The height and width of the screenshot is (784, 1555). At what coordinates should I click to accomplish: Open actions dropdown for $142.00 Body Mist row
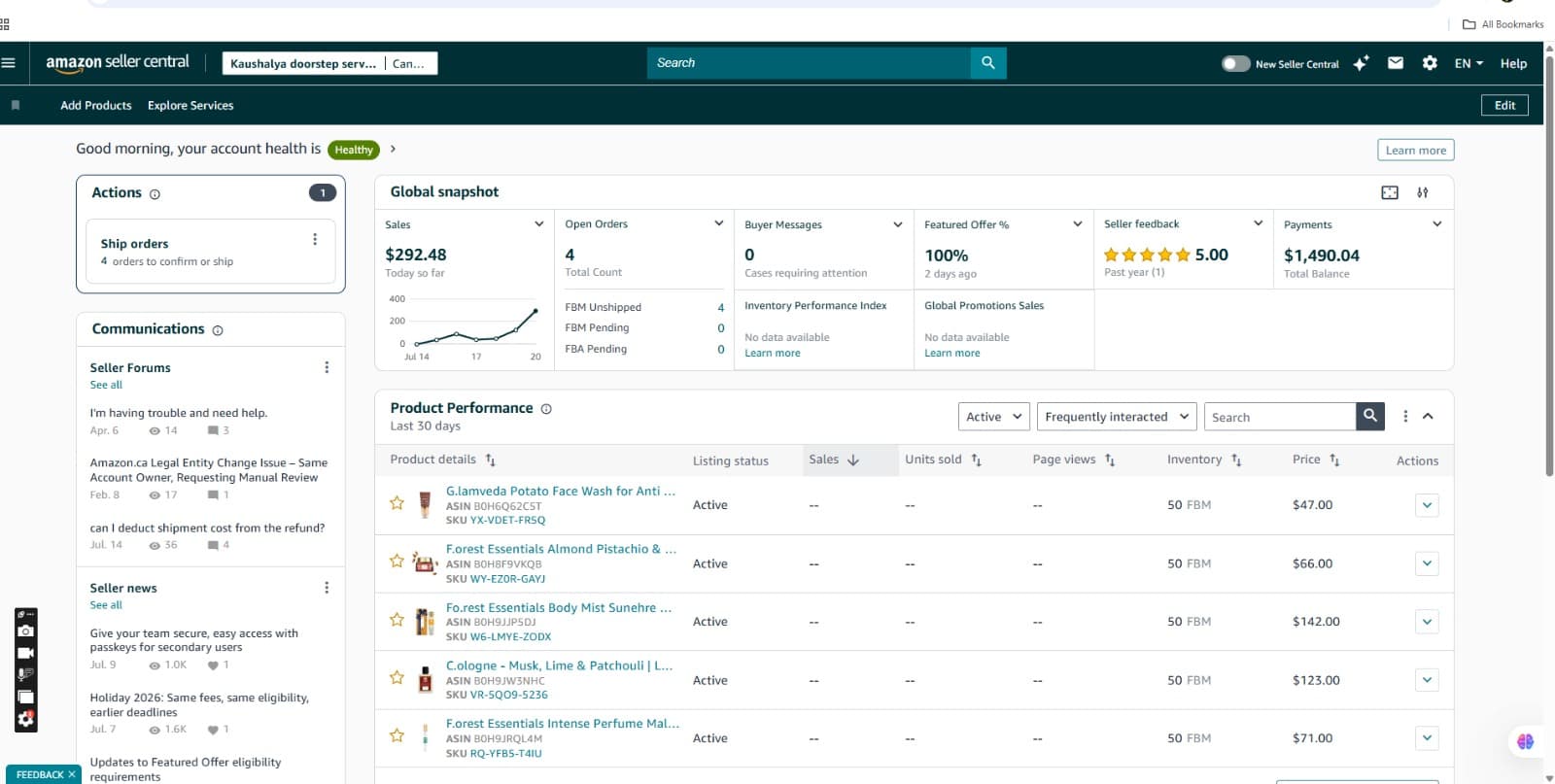pos(1427,622)
